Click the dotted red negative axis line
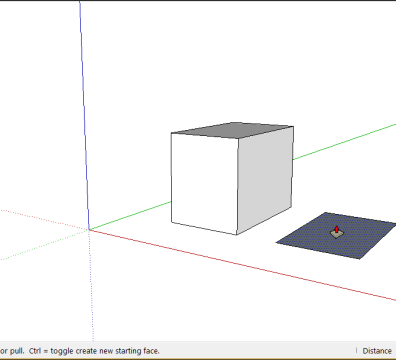396x360 pixels. pyautogui.click(x=43, y=219)
